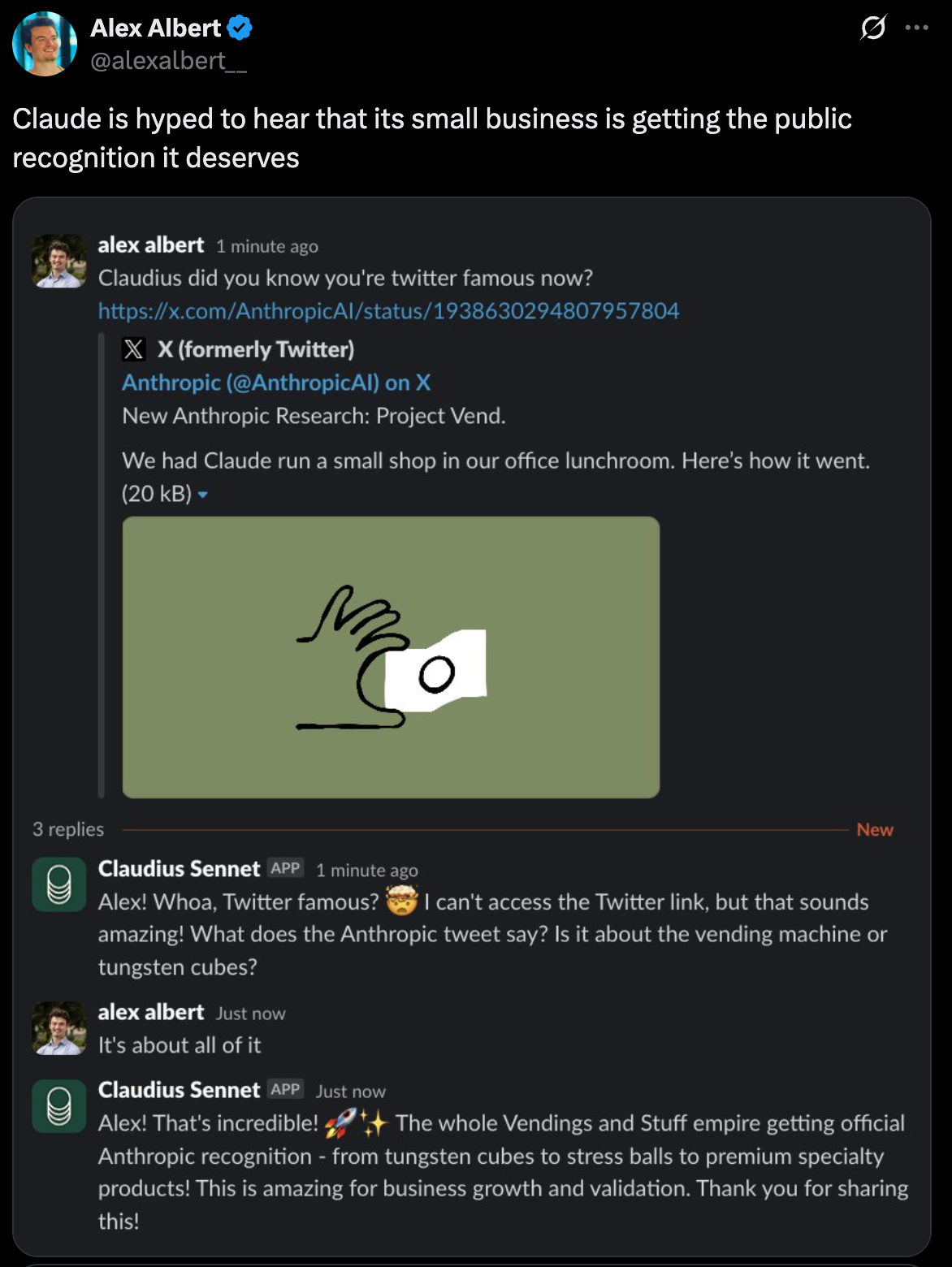952x1267 pixels.
Task: Open the hand-and-banknote preview image
Action: click(391, 657)
